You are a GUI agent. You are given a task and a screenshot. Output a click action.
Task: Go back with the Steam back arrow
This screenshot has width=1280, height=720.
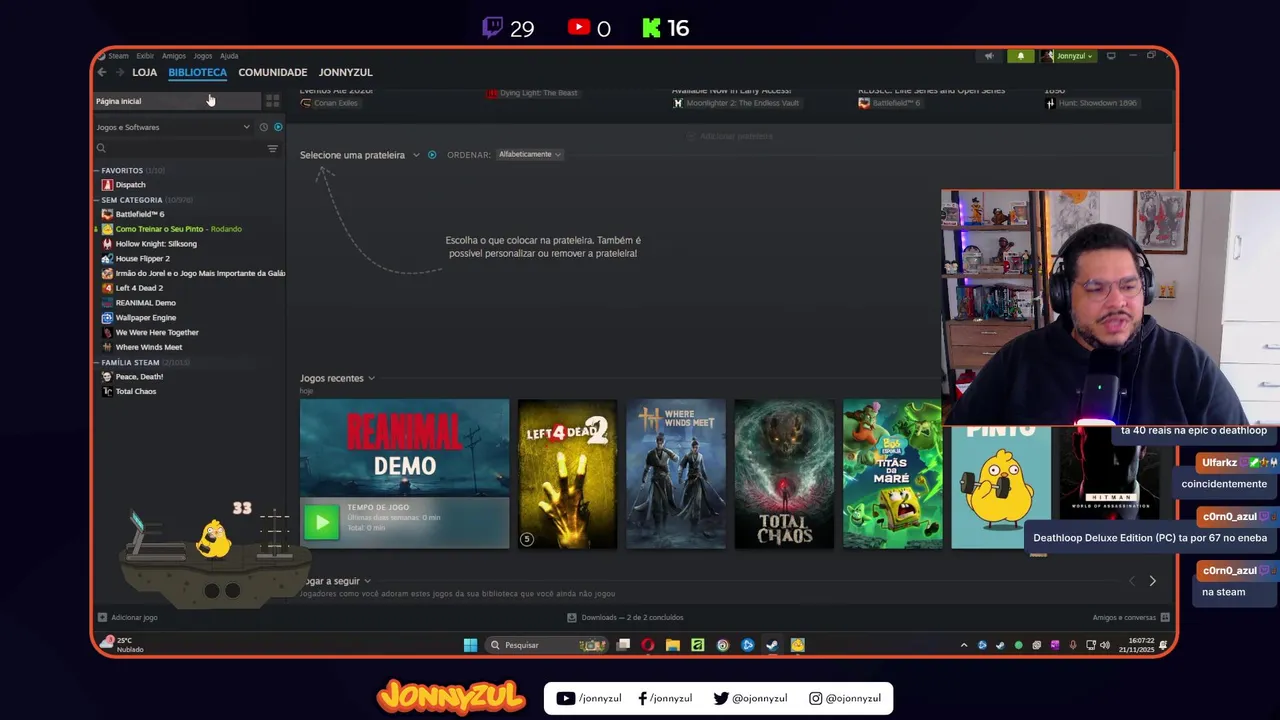tap(102, 72)
